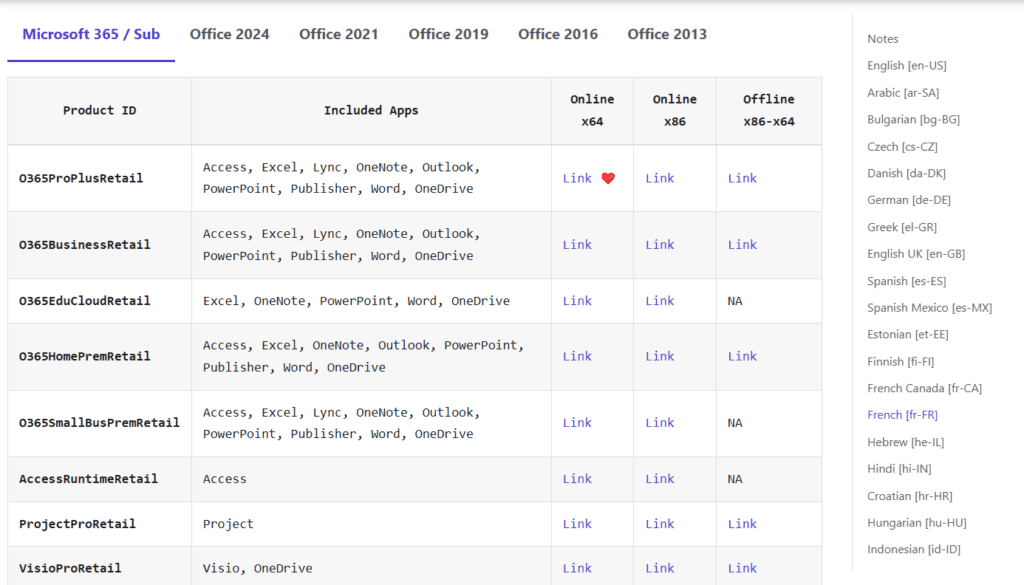Open Online x86 link for O365SmallBusPremRetail

[660, 423]
